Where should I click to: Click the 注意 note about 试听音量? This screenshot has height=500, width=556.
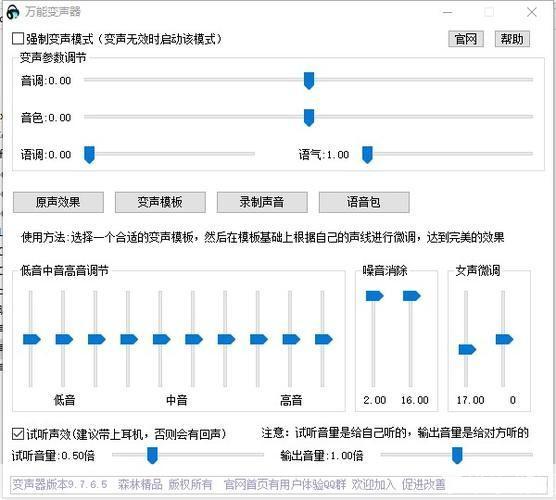395,433
